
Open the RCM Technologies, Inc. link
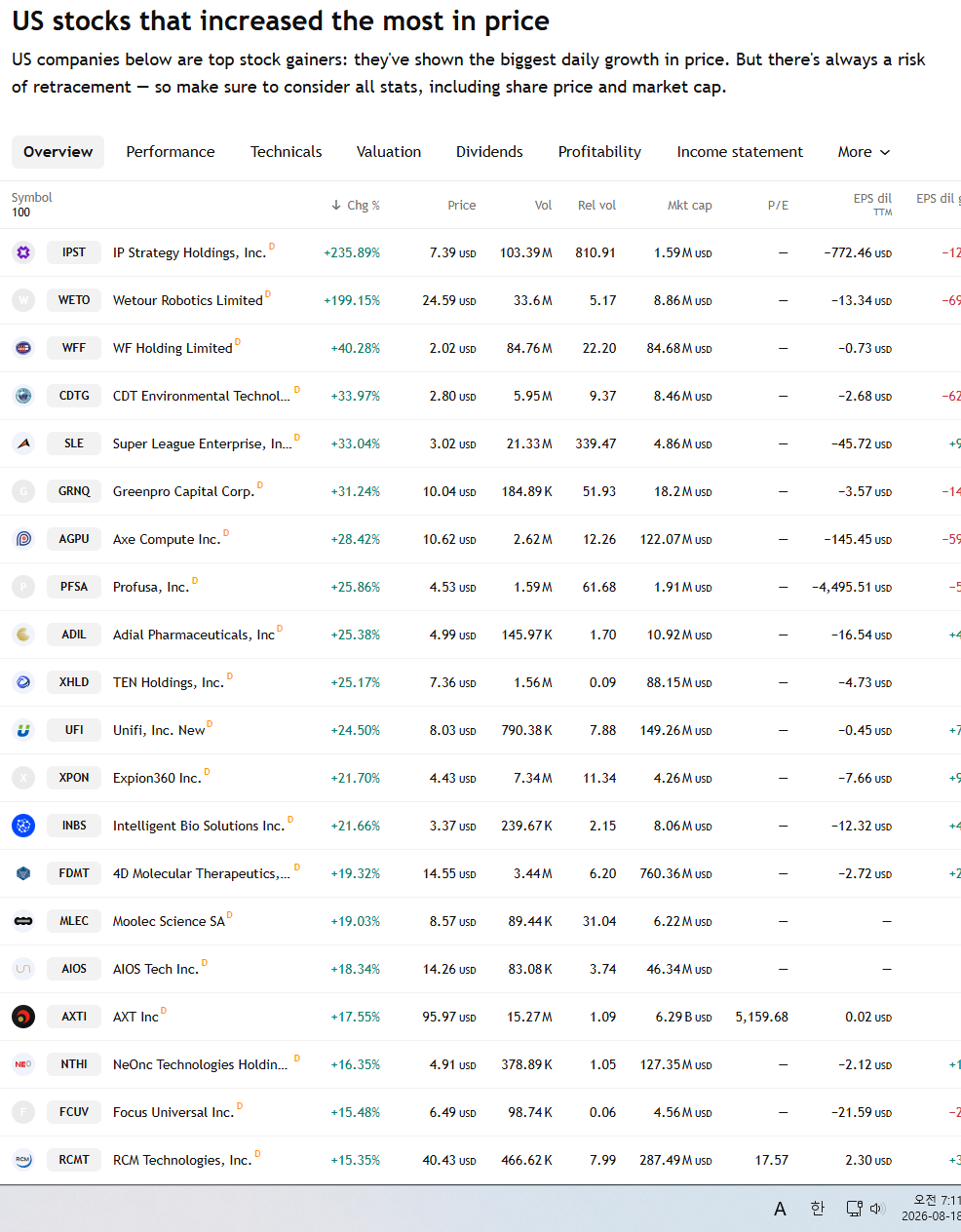(x=182, y=1160)
